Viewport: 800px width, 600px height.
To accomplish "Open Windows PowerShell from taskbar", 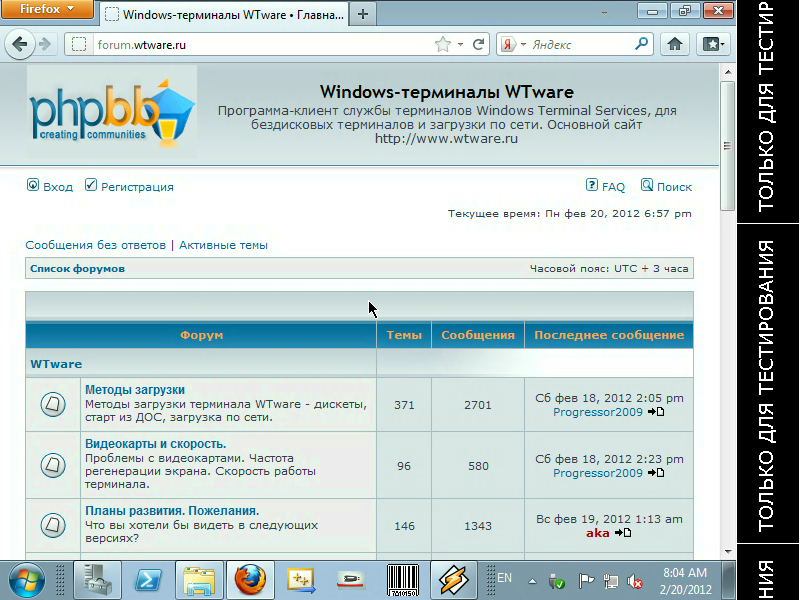I will [150, 579].
